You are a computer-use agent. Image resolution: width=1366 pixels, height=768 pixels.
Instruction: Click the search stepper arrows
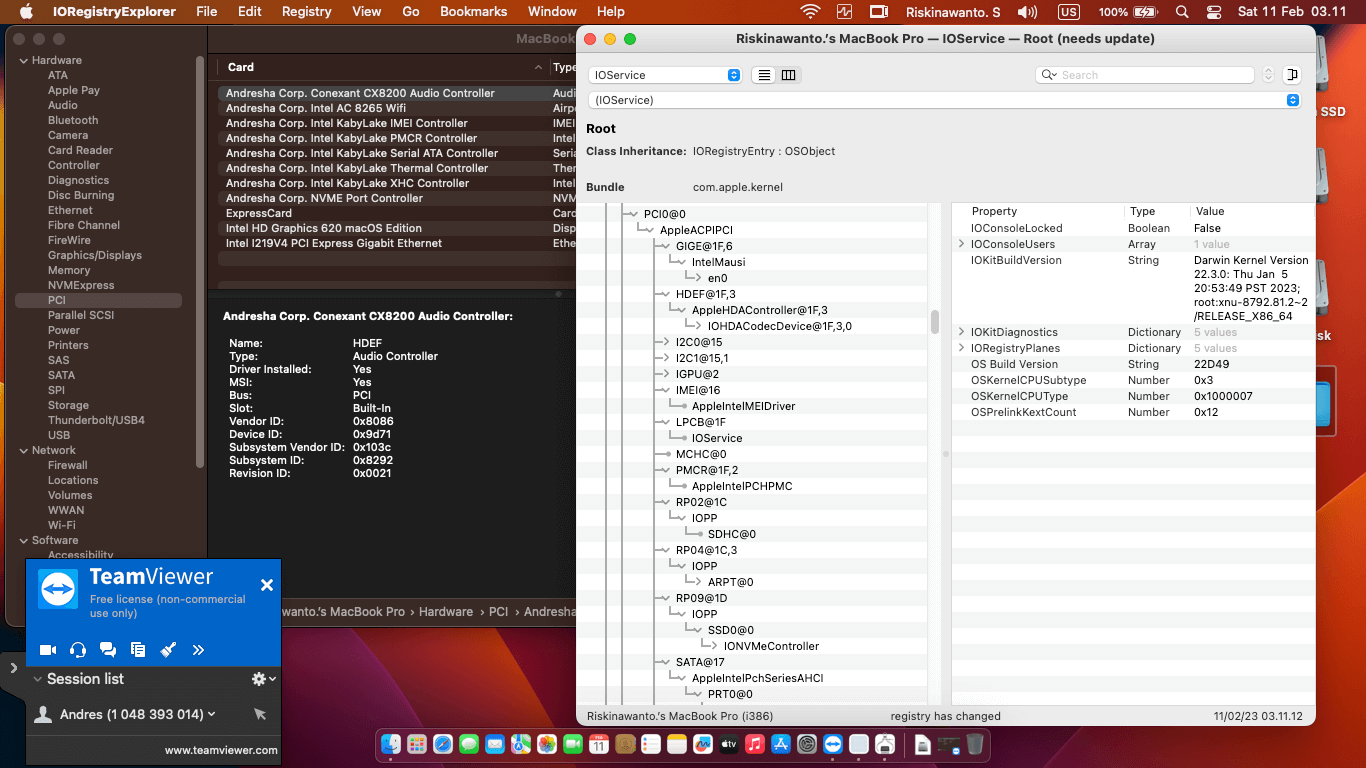click(1269, 75)
